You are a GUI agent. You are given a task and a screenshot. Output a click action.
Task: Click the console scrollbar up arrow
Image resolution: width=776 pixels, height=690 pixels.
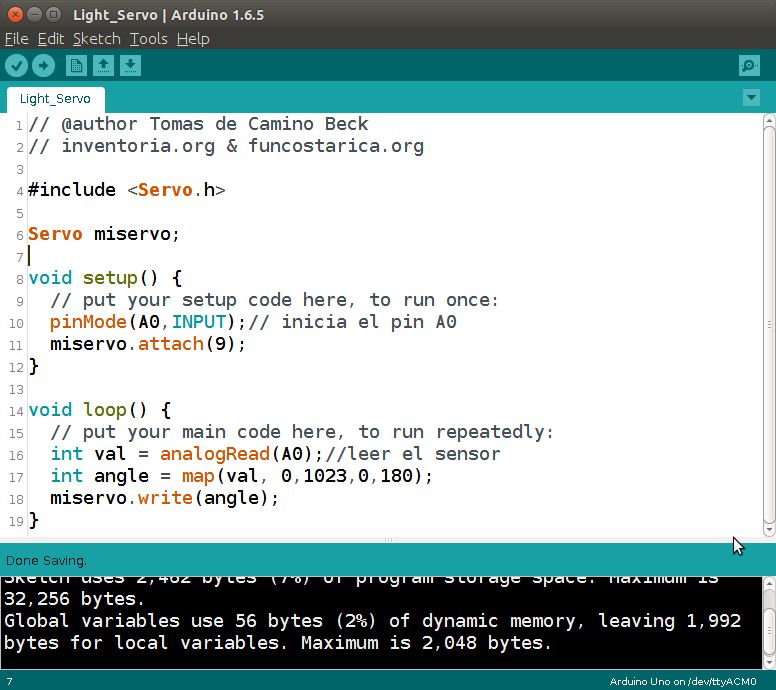(x=769, y=584)
